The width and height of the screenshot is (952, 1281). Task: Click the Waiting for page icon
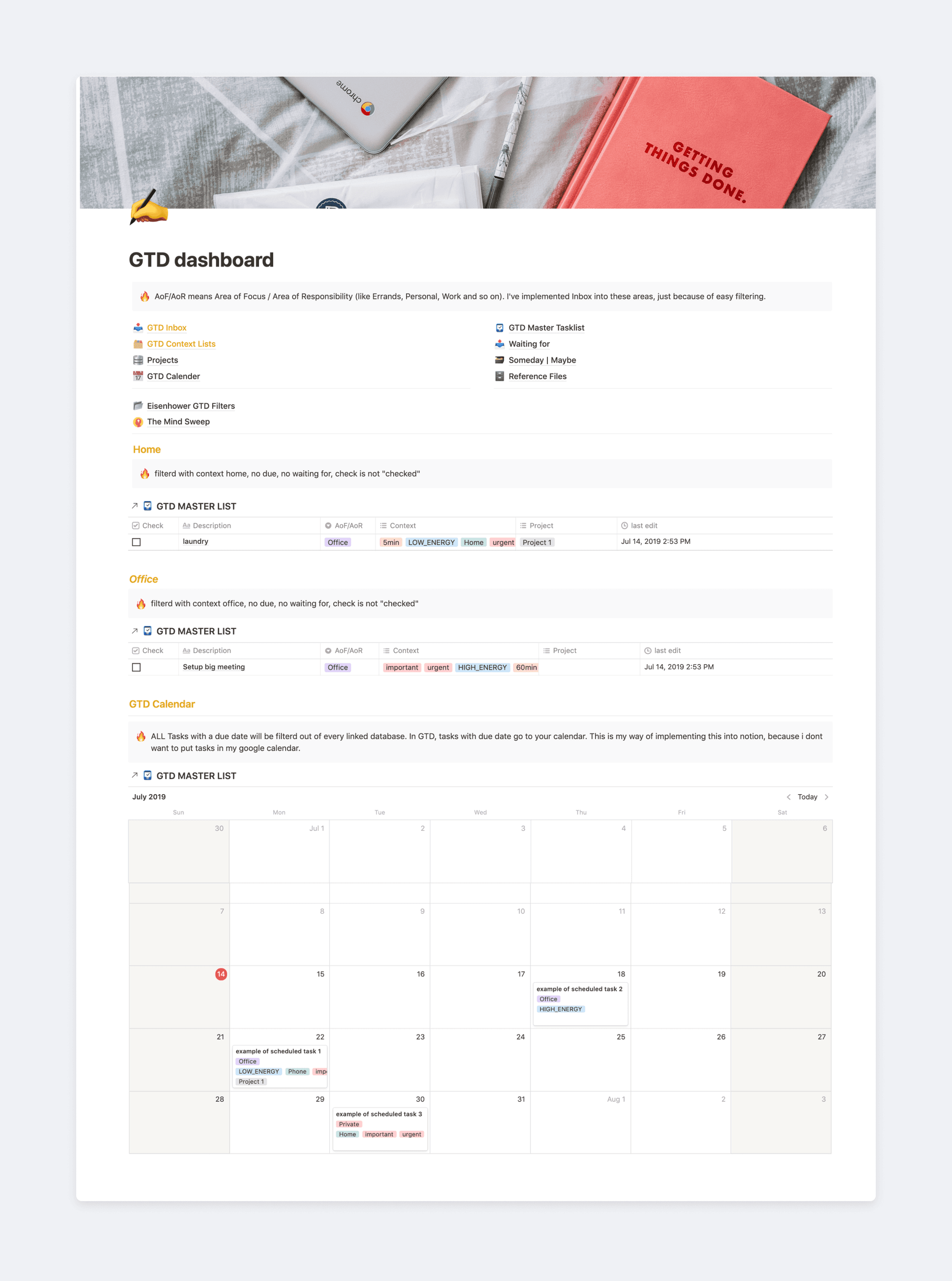500,344
